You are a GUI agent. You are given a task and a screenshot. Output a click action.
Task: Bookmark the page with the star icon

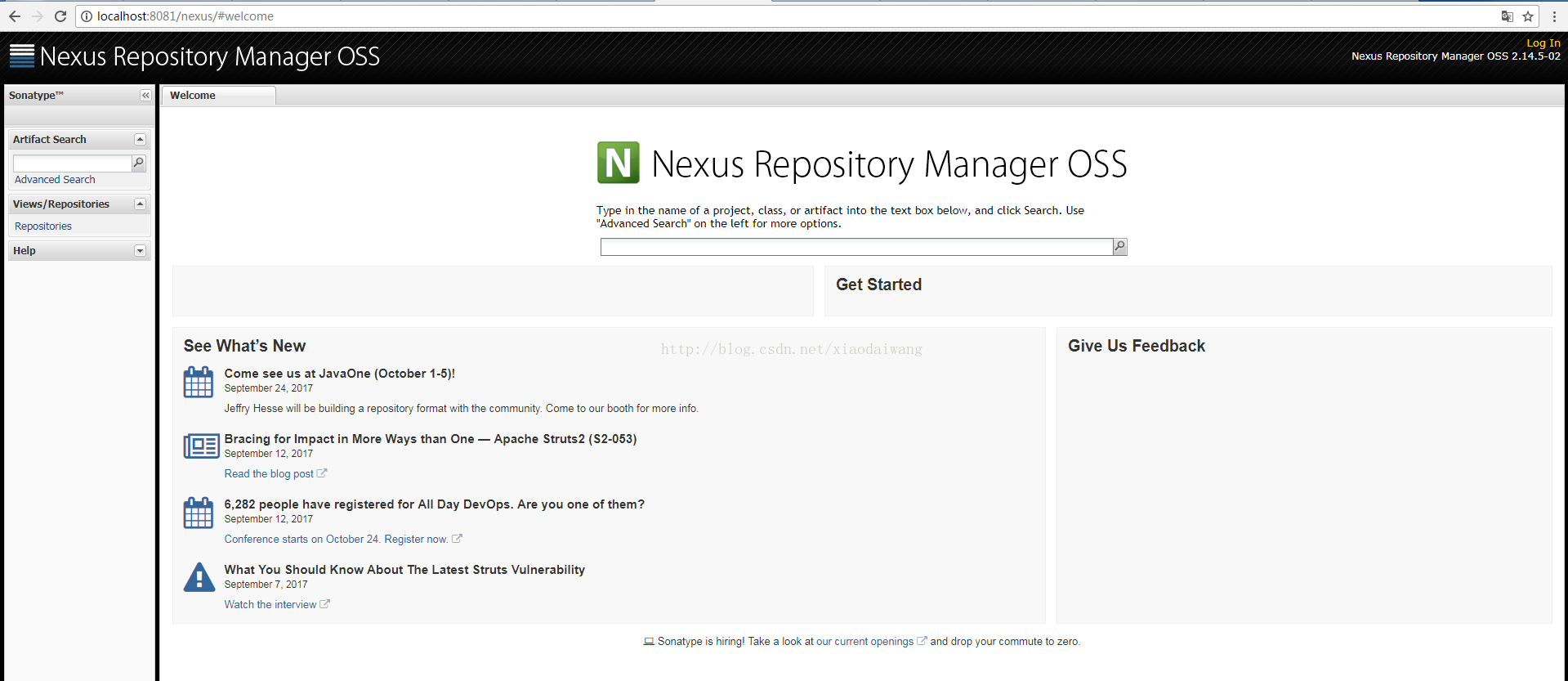pyautogui.click(x=1528, y=16)
